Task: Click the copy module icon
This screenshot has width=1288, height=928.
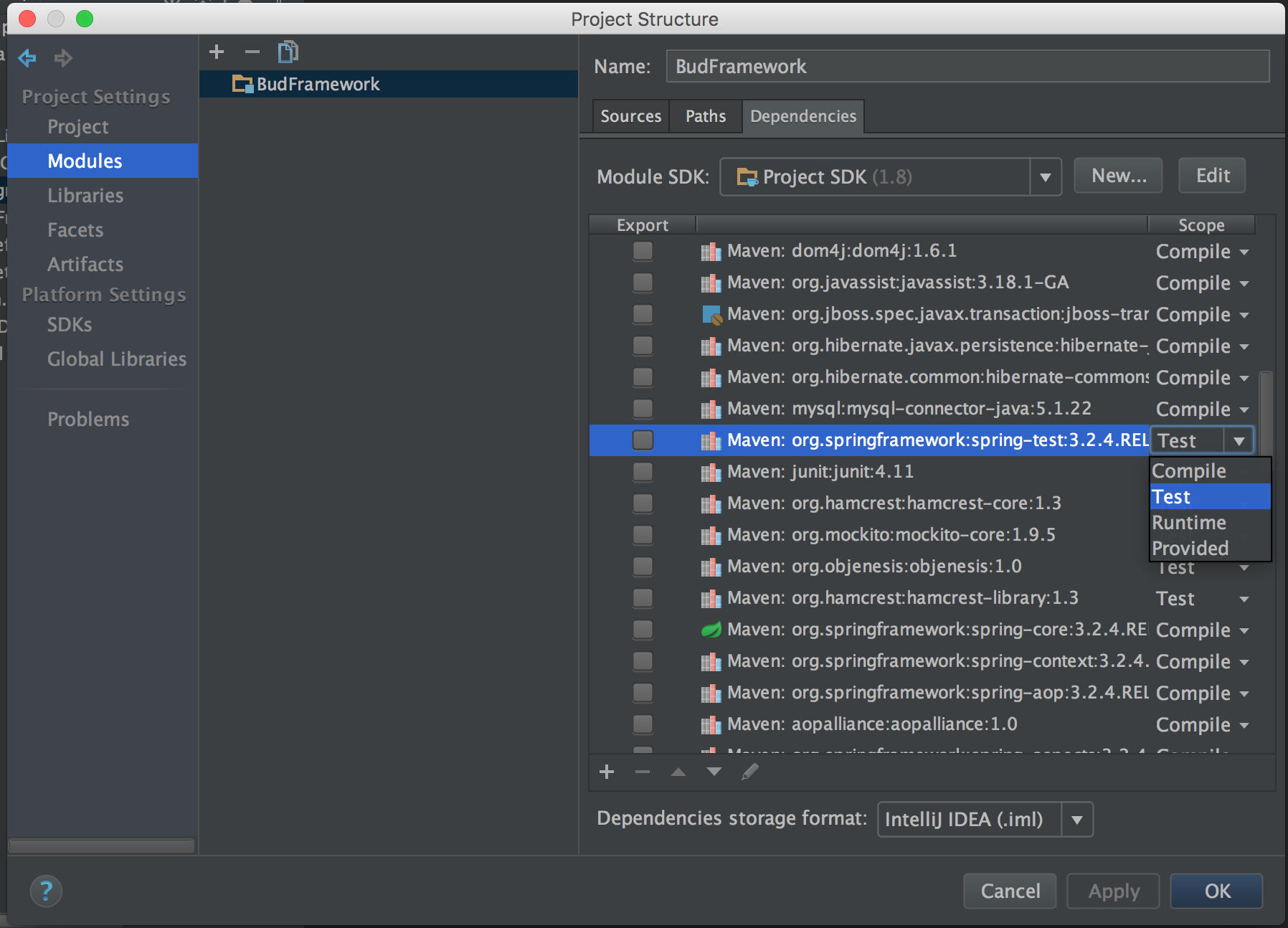Action: tap(288, 52)
